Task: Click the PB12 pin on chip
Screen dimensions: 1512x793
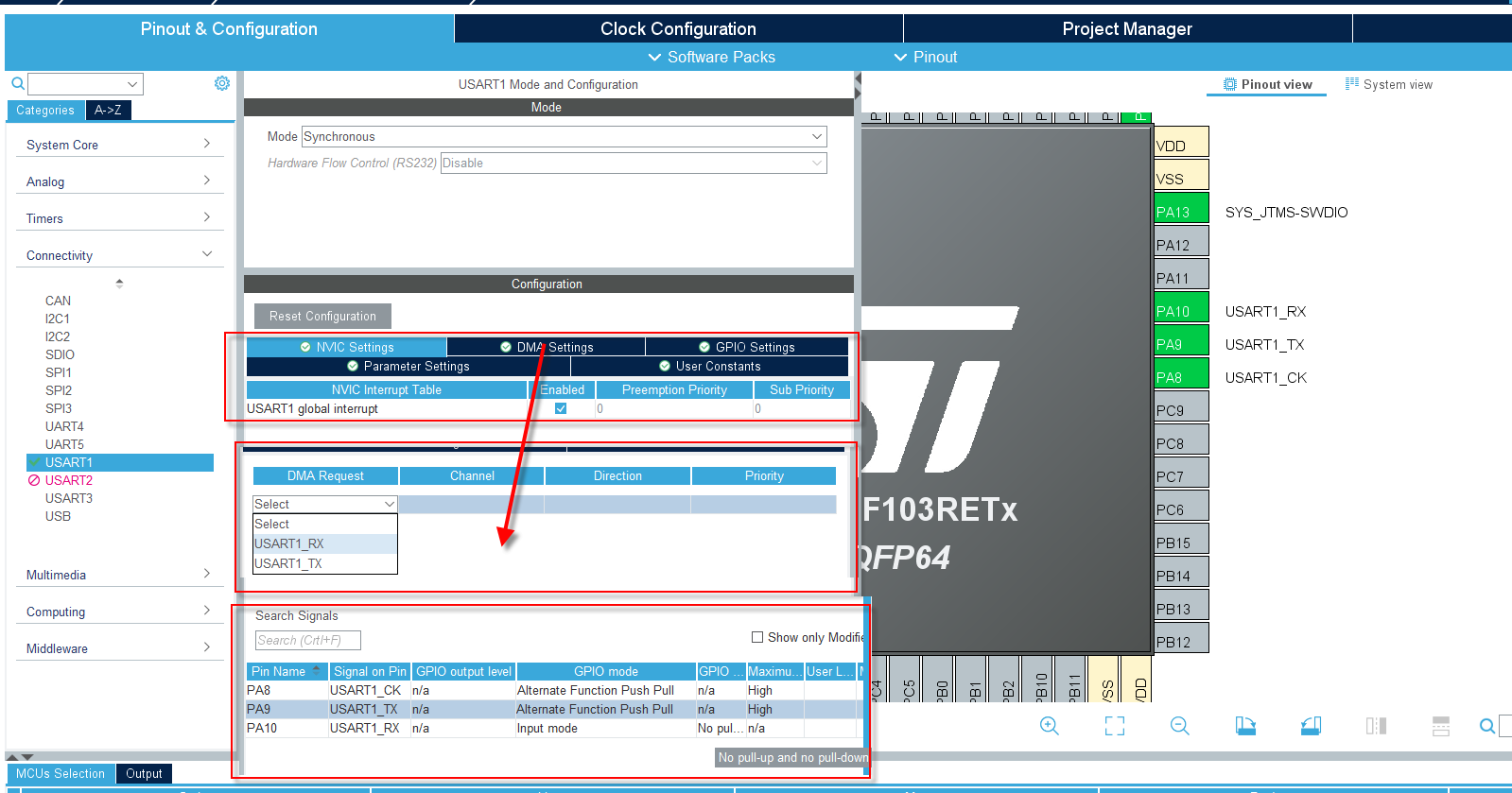Action: pyautogui.click(x=1181, y=638)
